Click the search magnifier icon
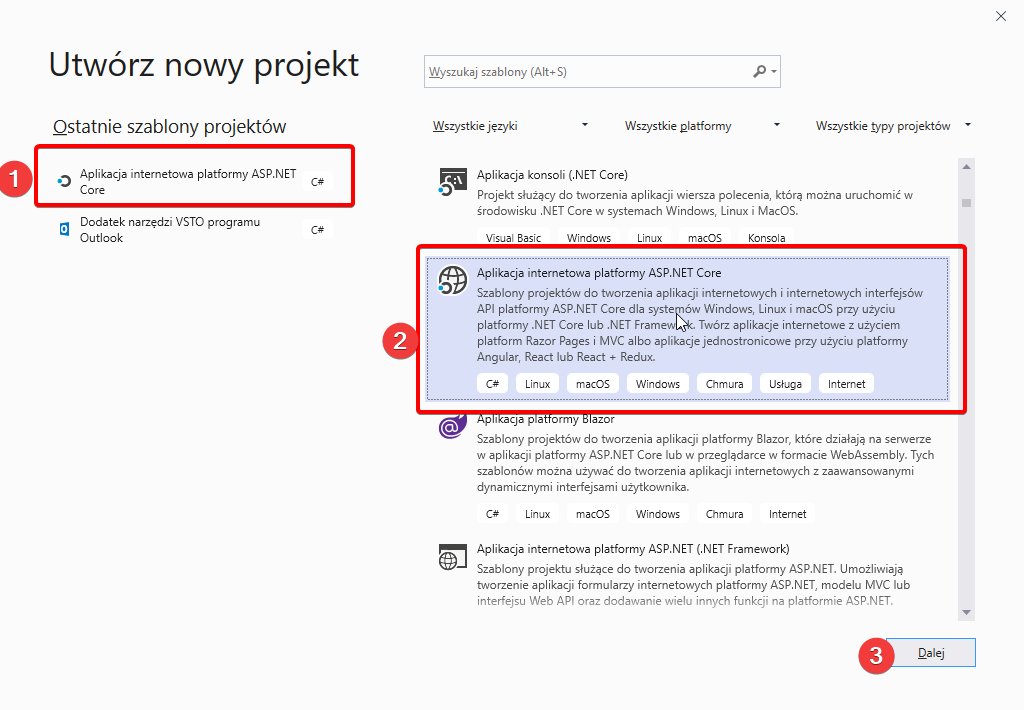This screenshot has width=1024, height=710. pos(760,72)
